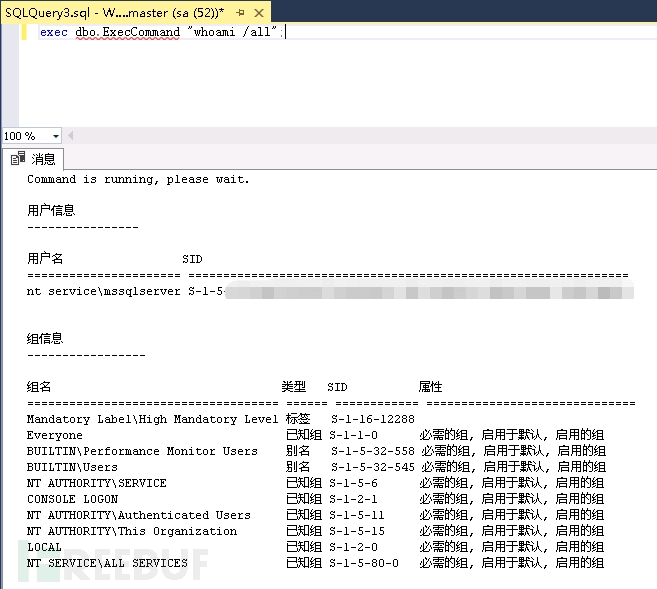Click the S-1-5-32-558 SID value
Image resolution: width=657 pixels, height=589 pixels.
pyautogui.click(x=372, y=451)
